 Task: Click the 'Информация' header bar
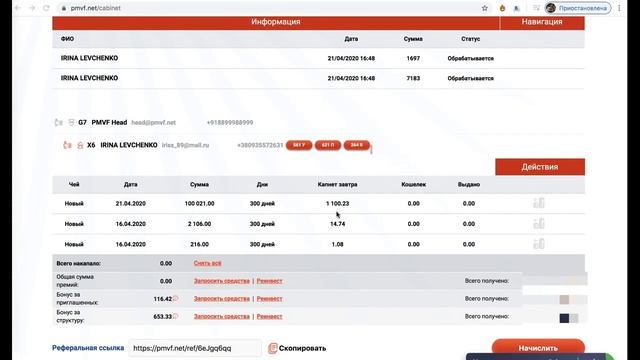point(276,22)
